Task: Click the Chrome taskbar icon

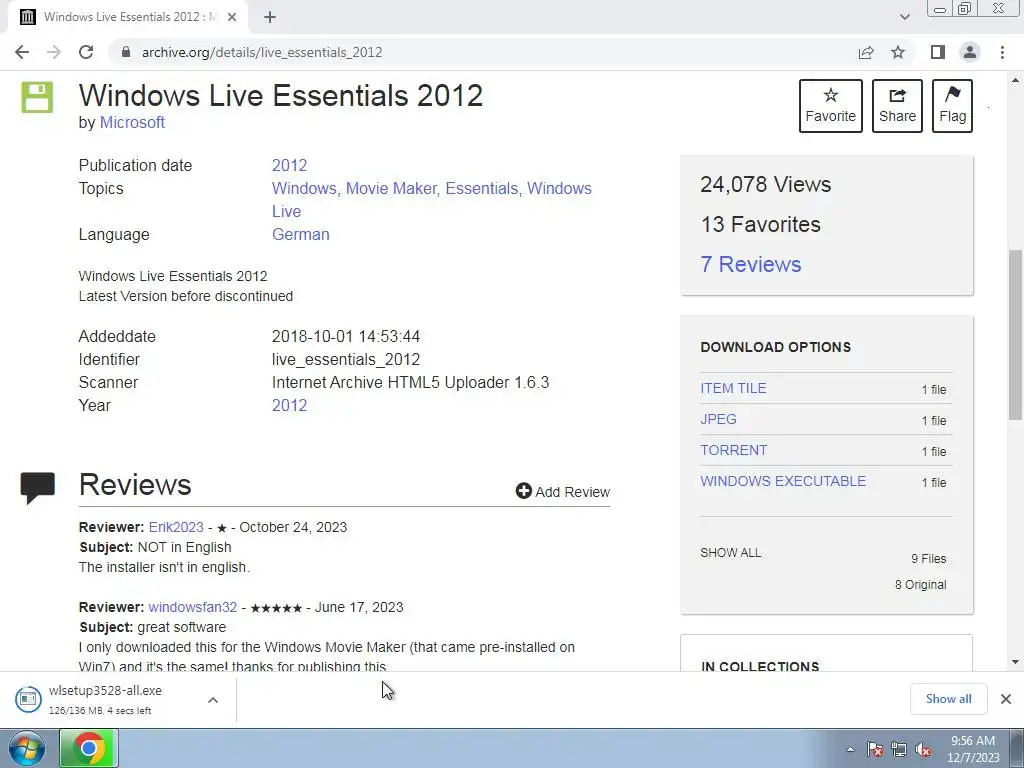Action: tap(89, 748)
